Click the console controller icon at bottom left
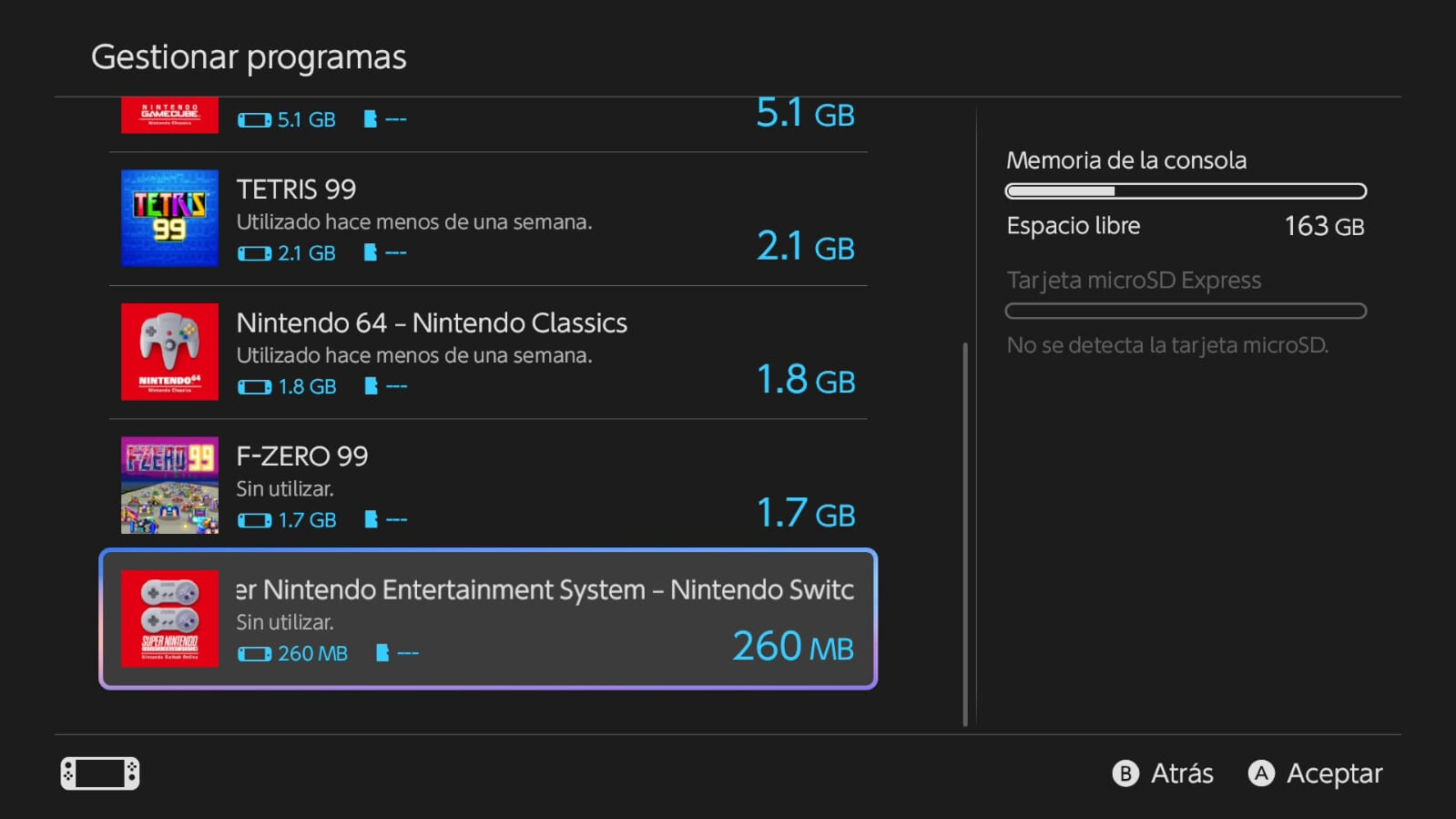 [x=100, y=773]
